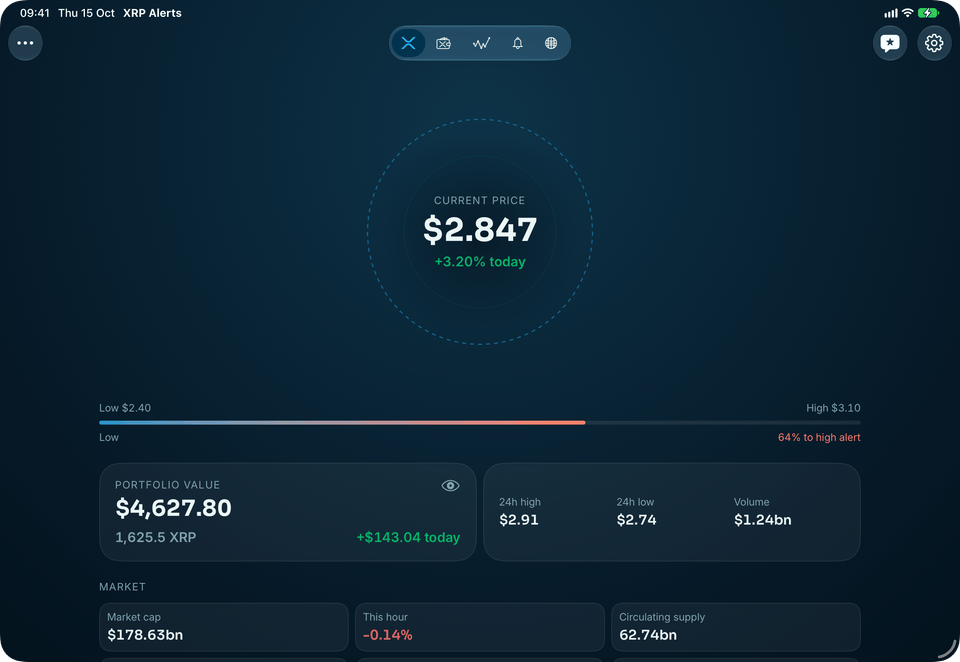This screenshot has height=662, width=960.
Task: Click the 64% to high alert text
Action: click(x=819, y=437)
